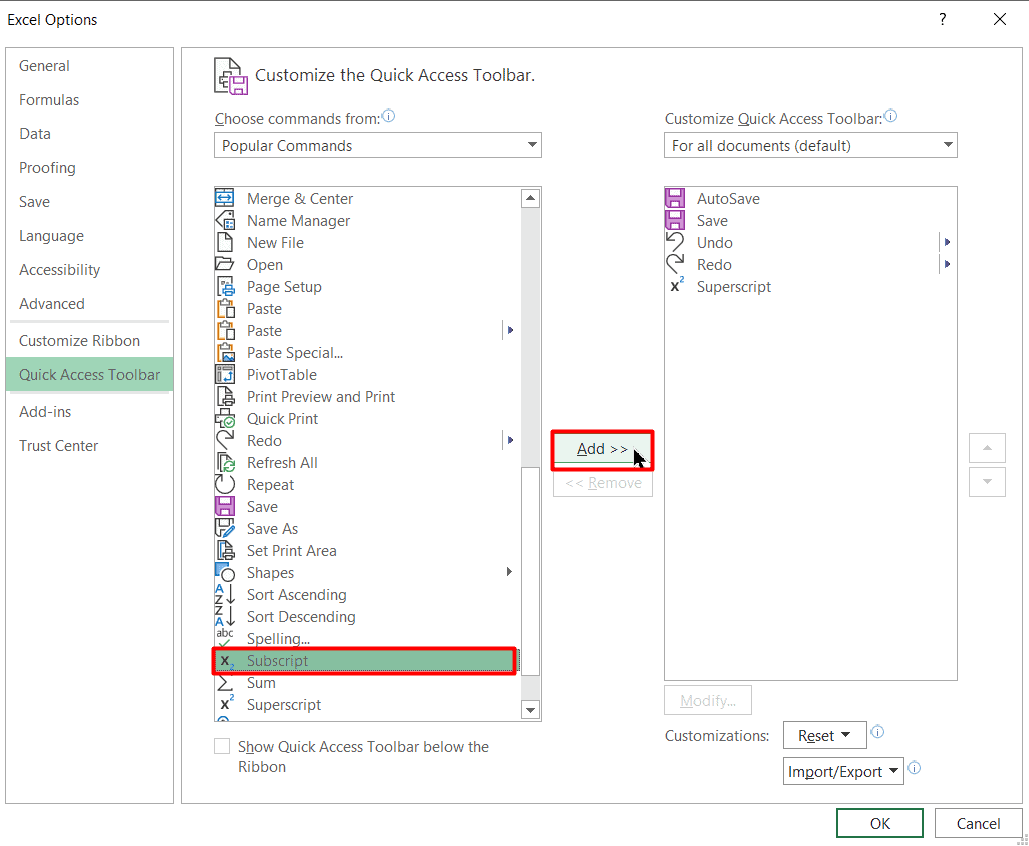Viewport: 1029px width, 846px height.
Task: Click the info icon beside Customize Quick Access Toolbar
Action: click(x=890, y=115)
